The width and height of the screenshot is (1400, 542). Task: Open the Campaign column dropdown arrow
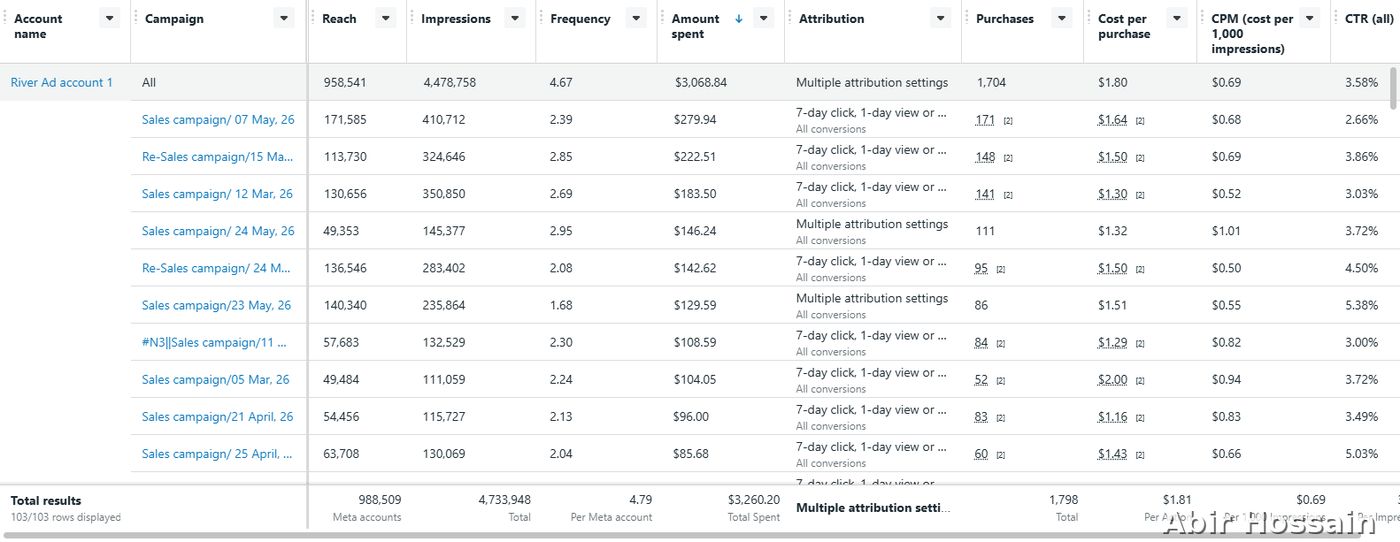[x=285, y=18]
